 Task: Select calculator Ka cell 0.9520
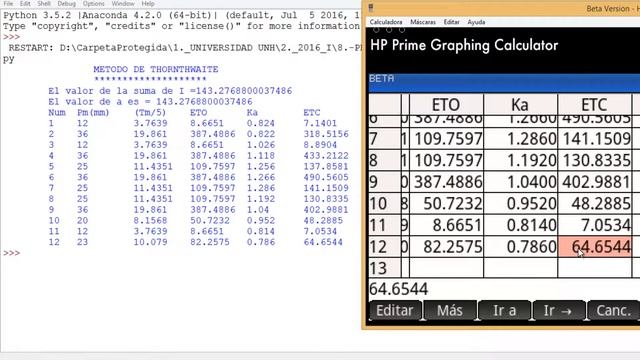coord(520,203)
